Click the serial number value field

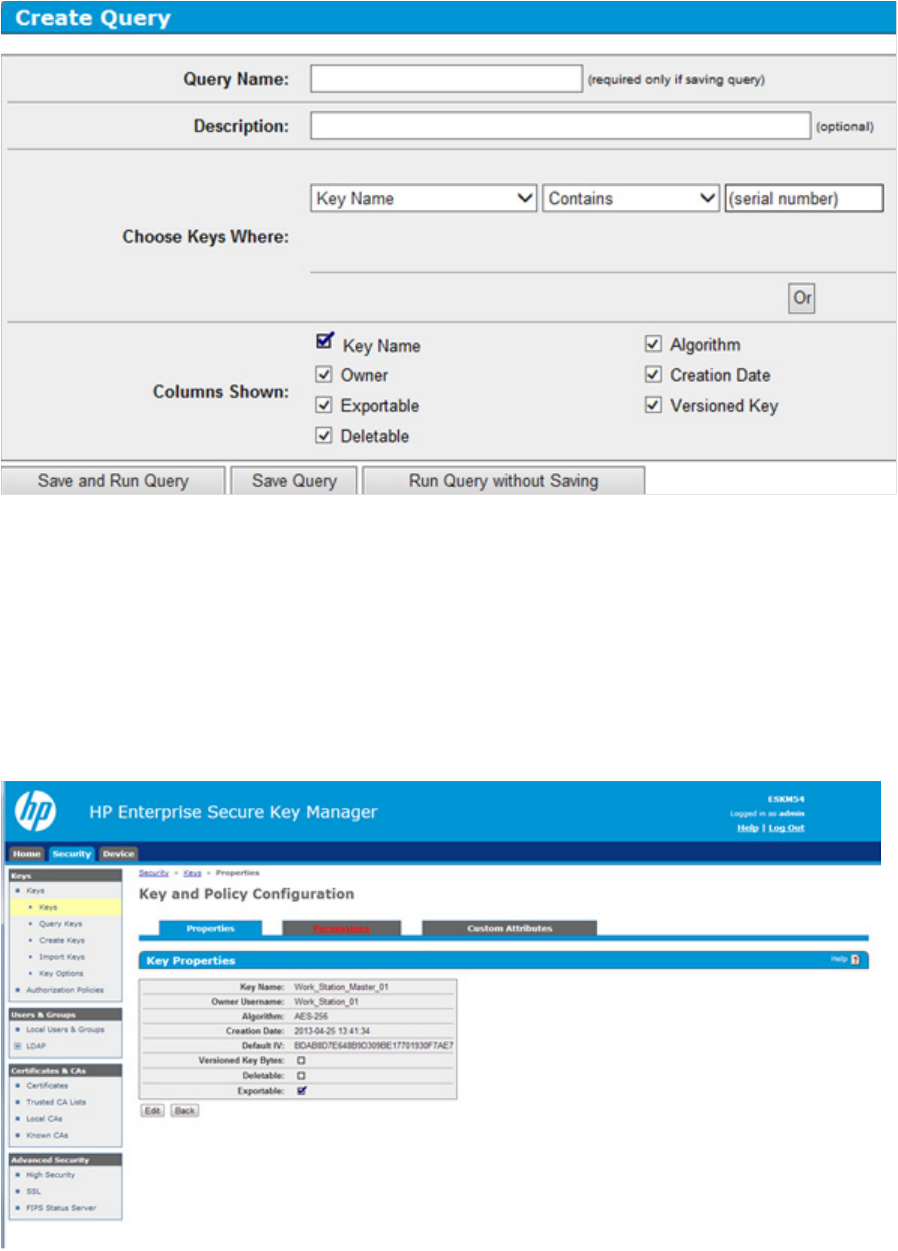804,198
